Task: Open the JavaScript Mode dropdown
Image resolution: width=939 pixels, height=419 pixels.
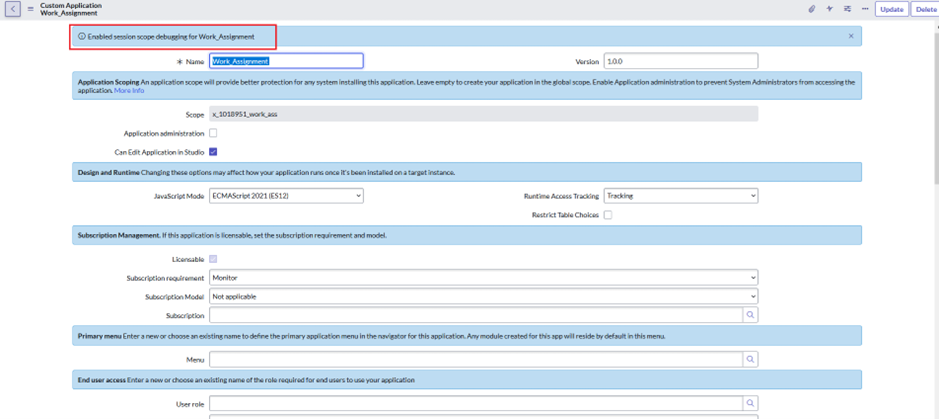Action: point(286,196)
